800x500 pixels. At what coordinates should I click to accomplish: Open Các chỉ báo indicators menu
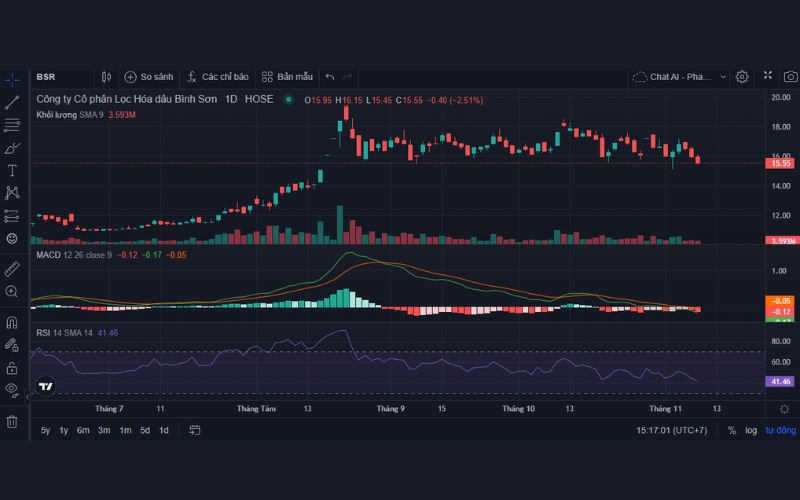coord(217,76)
